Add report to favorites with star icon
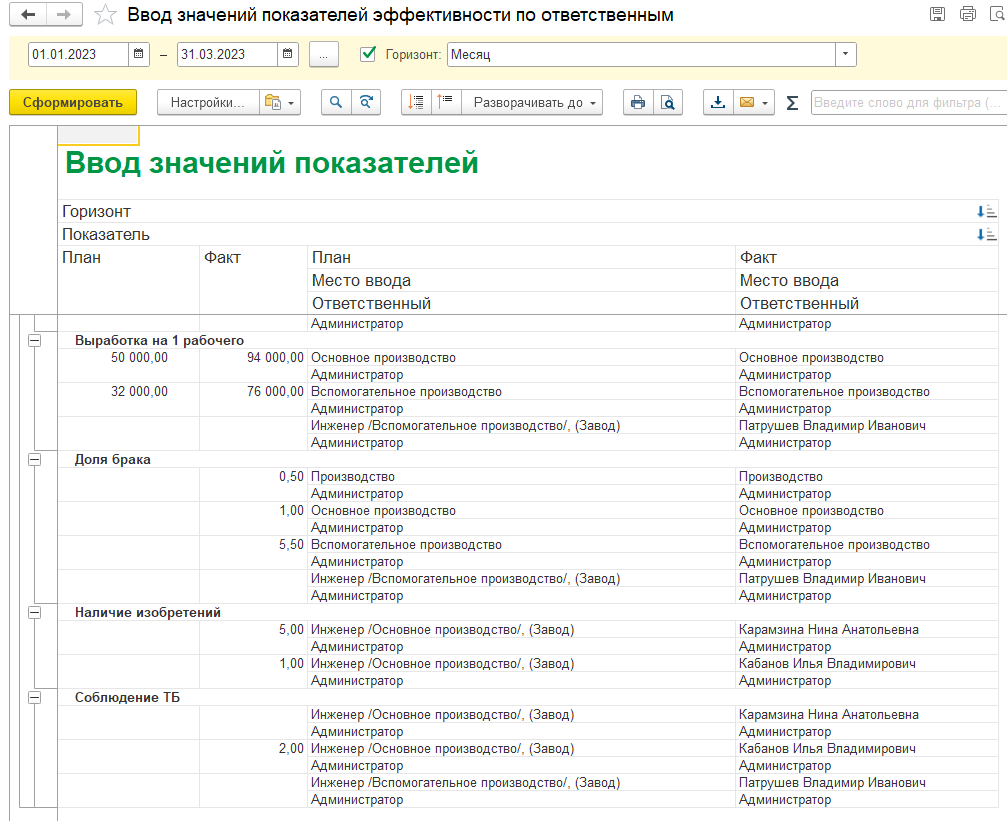The image size is (1007, 821). point(105,15)
